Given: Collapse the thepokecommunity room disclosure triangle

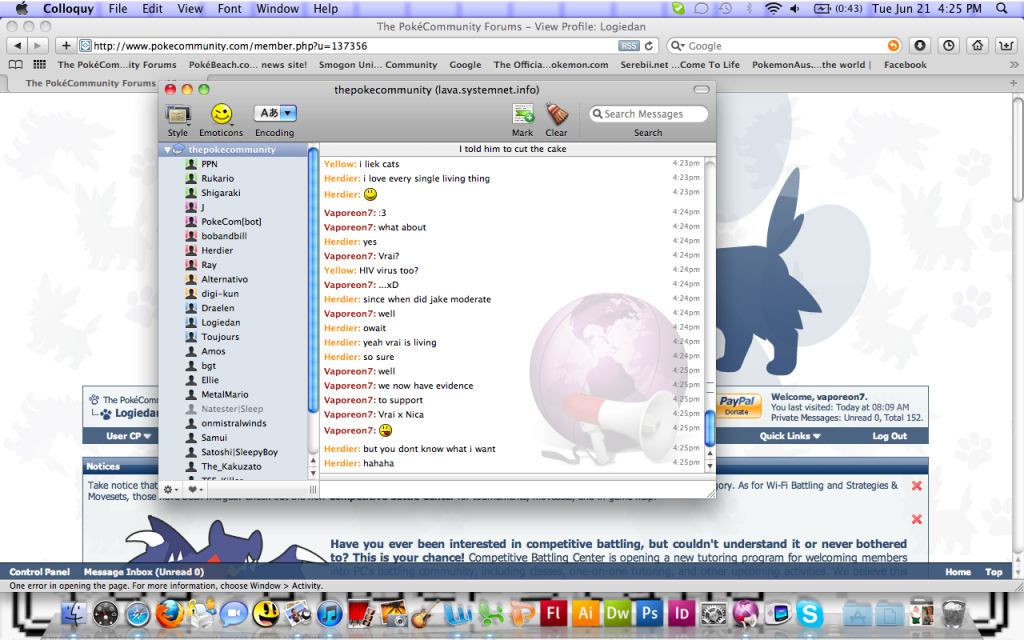Looking at the screenshot, I should coord(167,150).
